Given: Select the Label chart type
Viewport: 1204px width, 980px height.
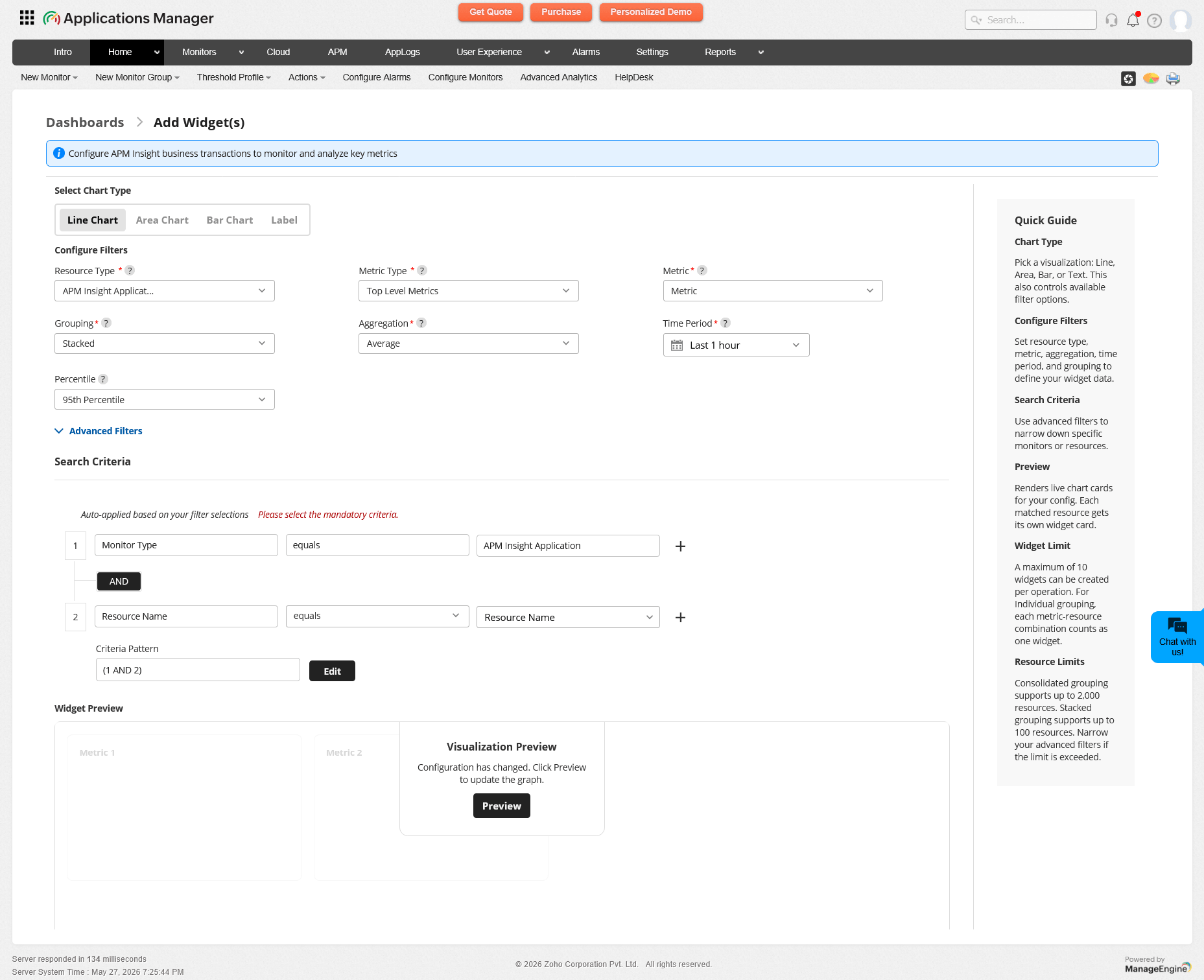Looking at the screenshot, I should pyautogui.click(x=284, y=220).
